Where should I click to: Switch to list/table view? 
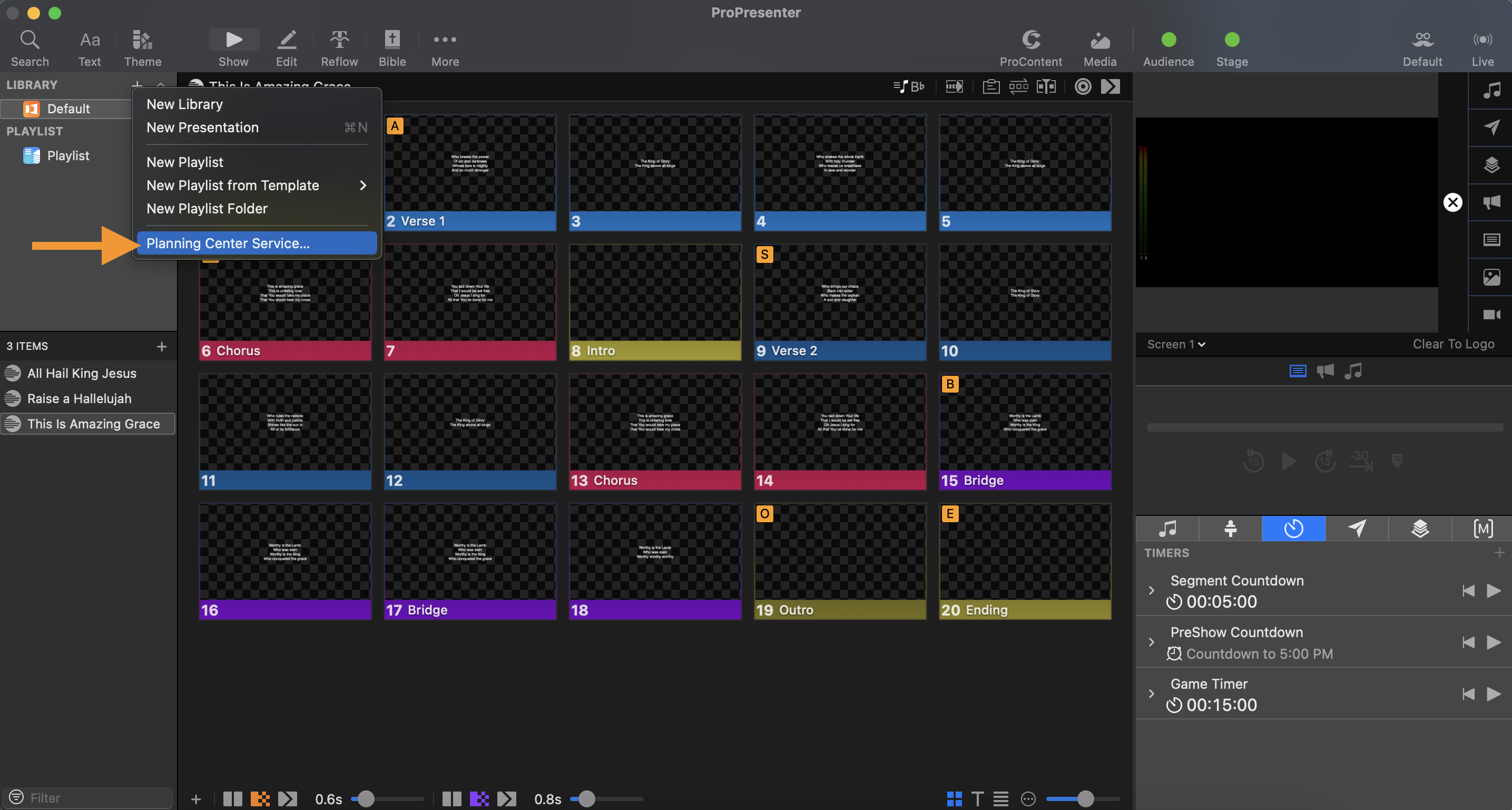coord(1001,799)
